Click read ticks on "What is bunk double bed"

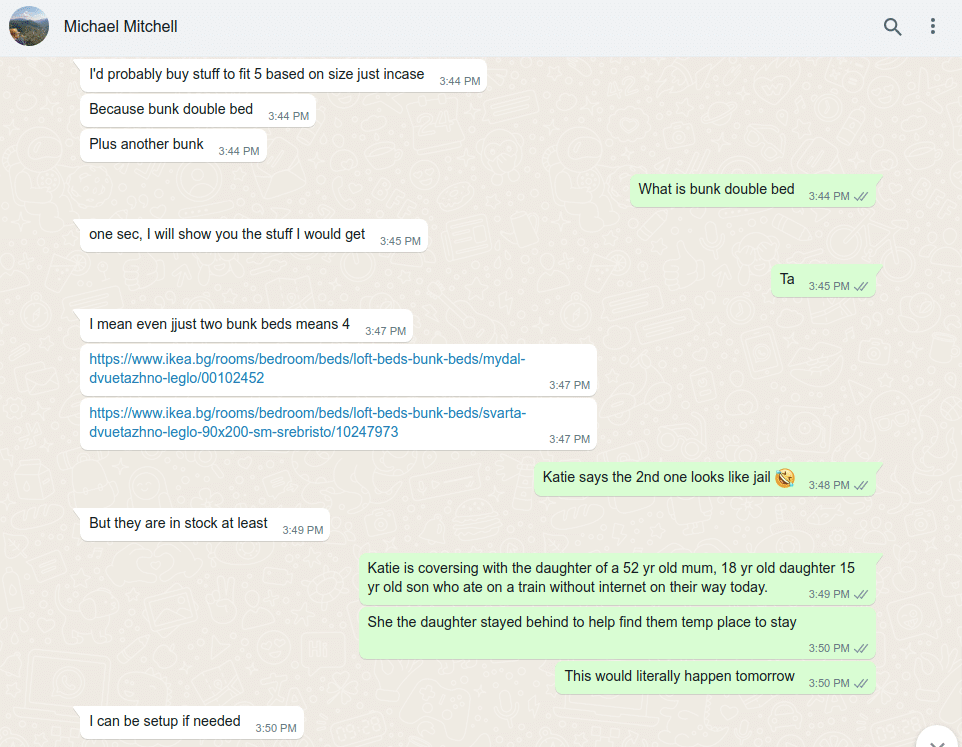click(x=861, y=196)
